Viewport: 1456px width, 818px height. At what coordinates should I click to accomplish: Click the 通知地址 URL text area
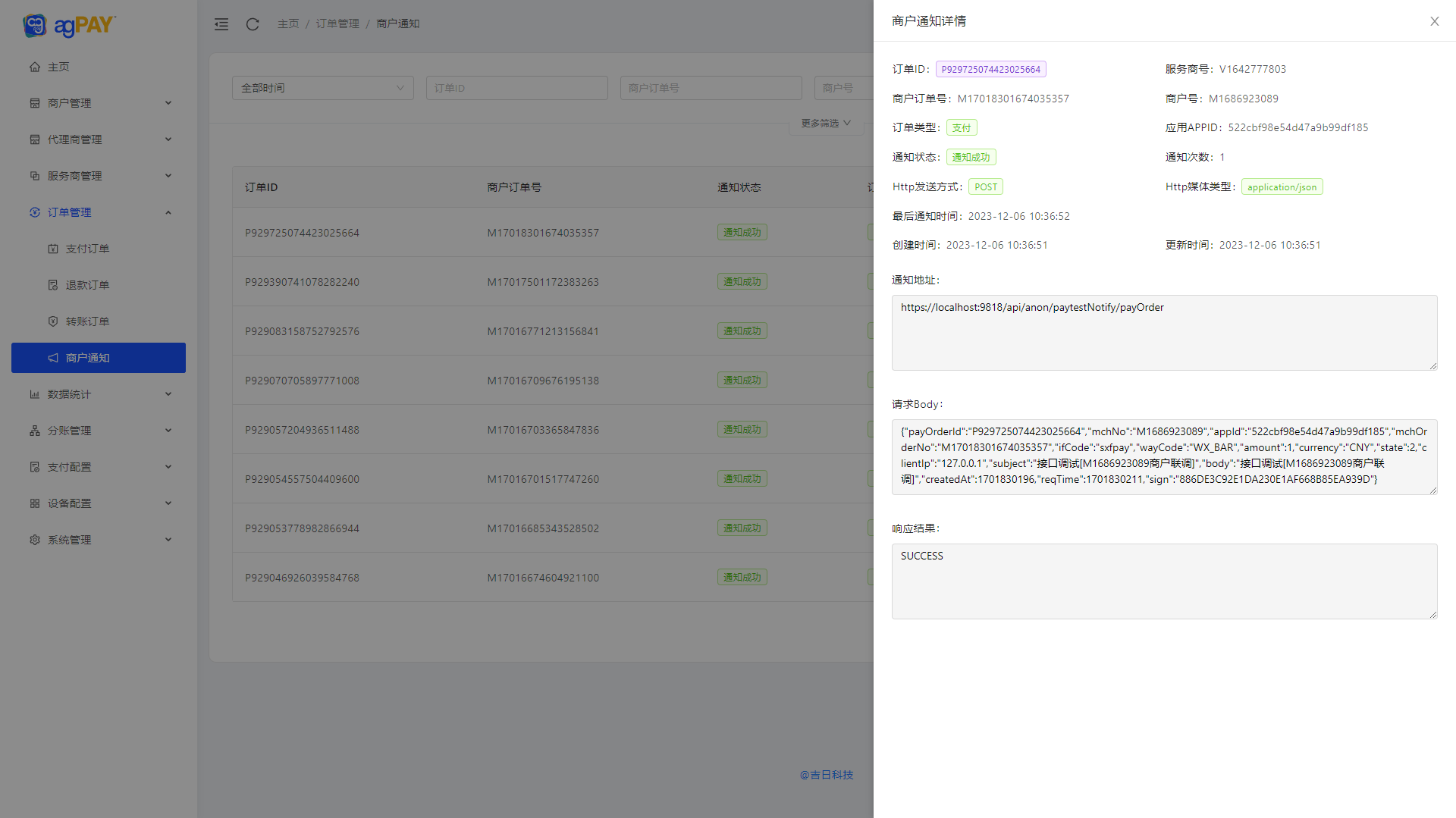tap(1164, 333)
